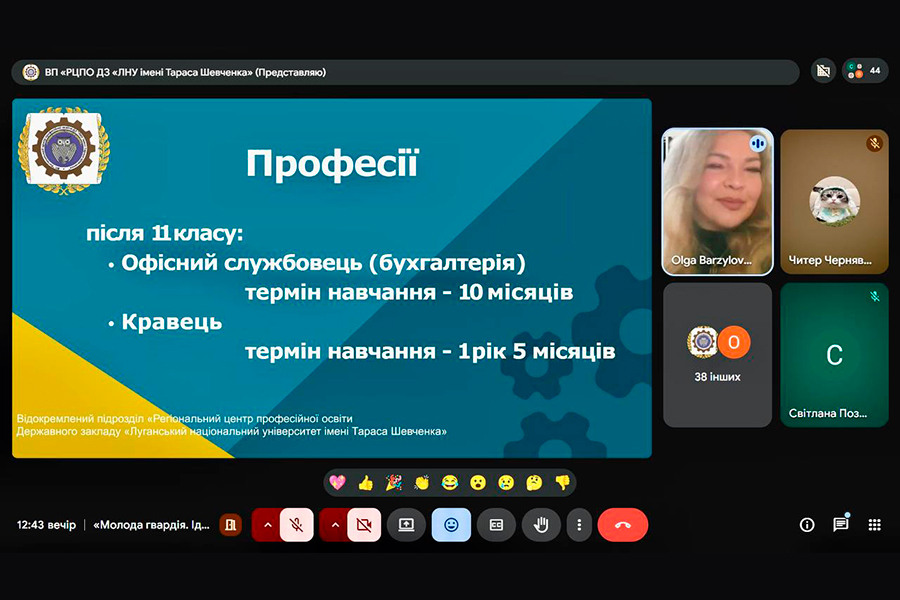Select the Читер Черняв participant tile

coord(835,202)
